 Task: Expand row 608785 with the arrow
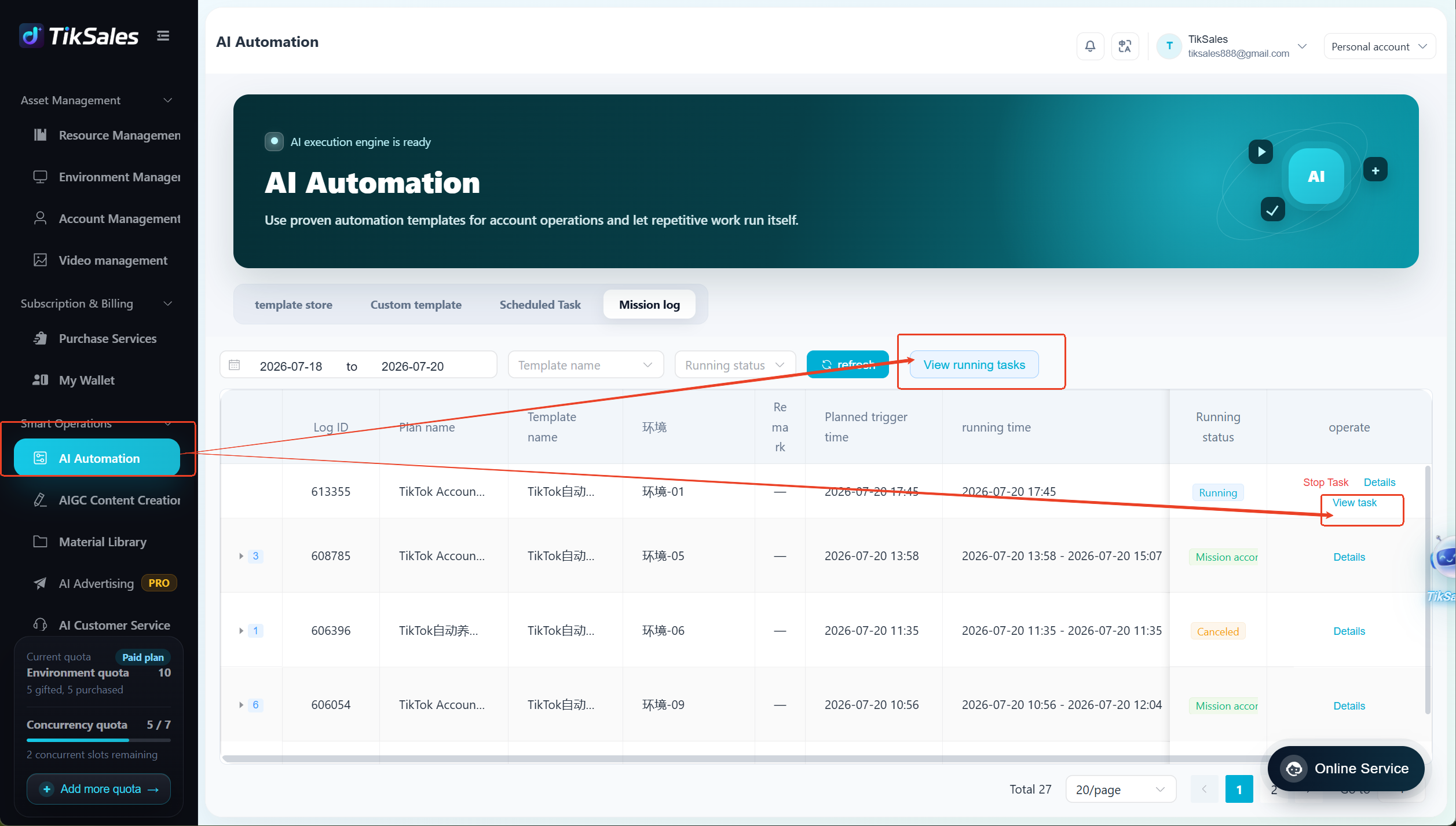point(241,556)
